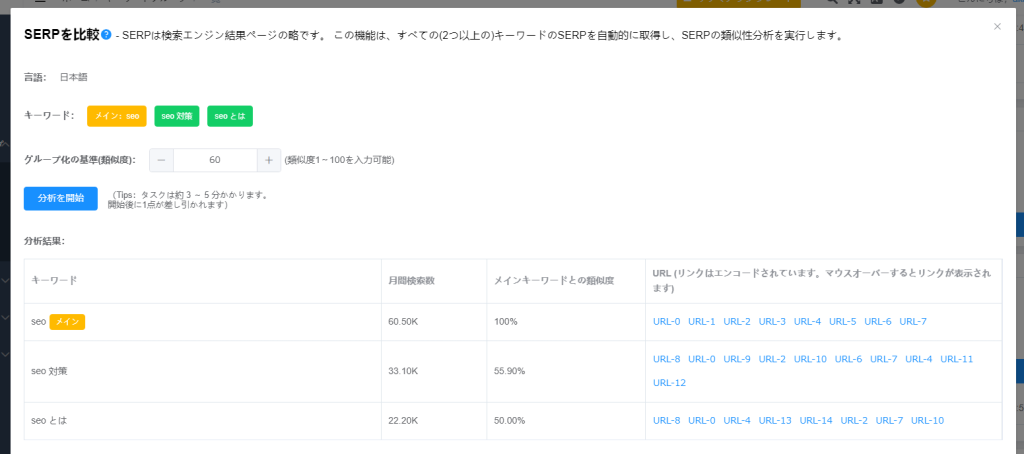Open URL-0 in the seo とは row
Image resolution: width=1024 pixels, height=454 pixels.
[701, 421]
